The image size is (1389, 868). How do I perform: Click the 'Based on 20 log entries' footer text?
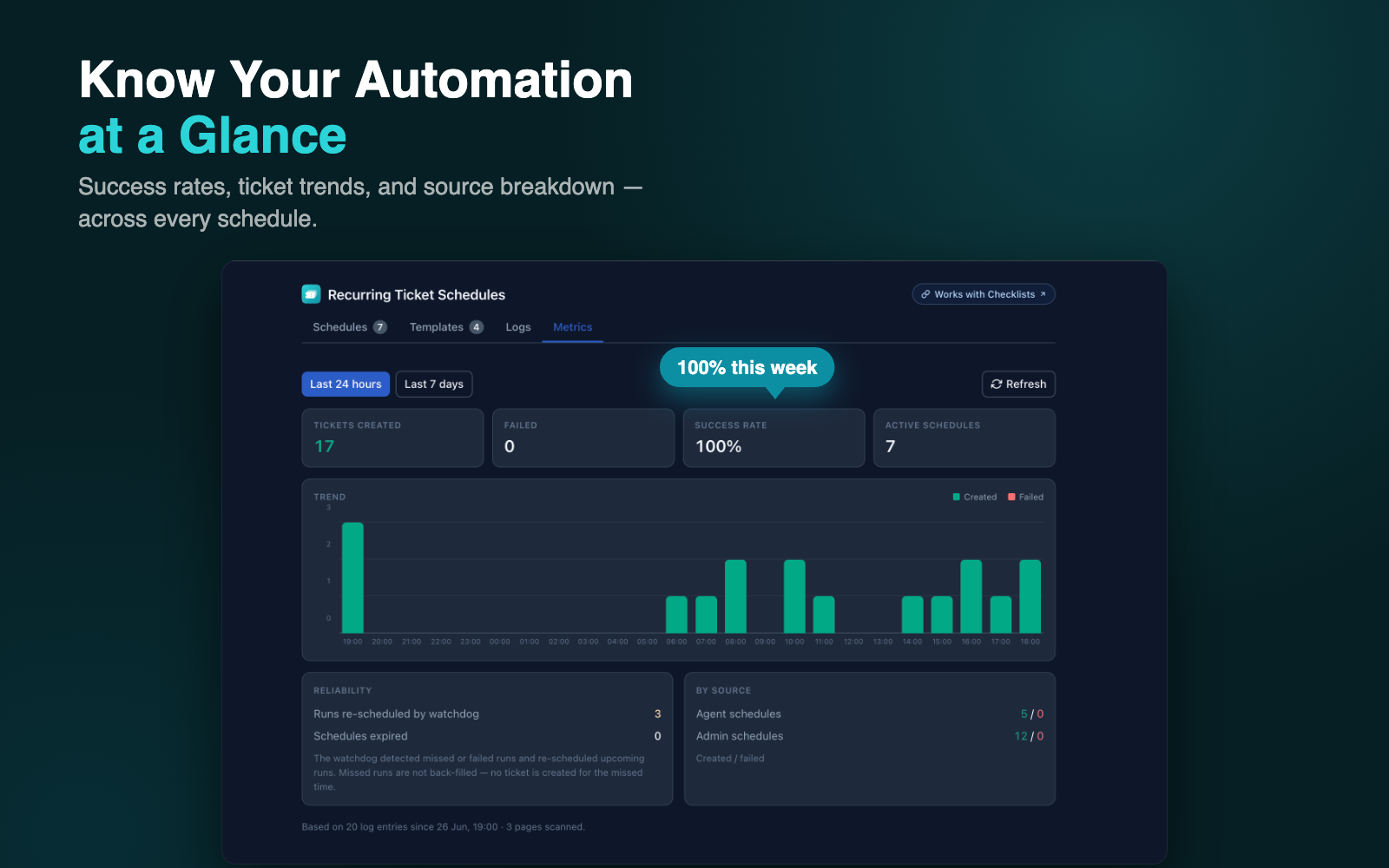pyautogui.click(x=443, y=827)
